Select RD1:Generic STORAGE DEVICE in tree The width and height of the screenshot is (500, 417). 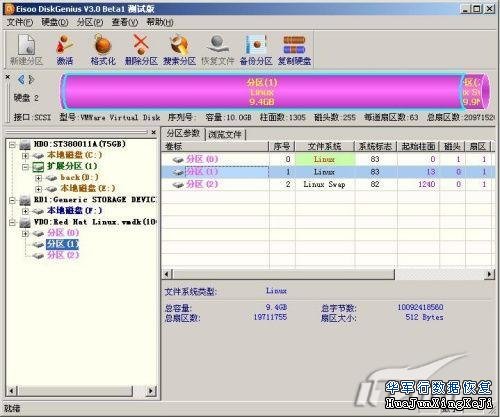[95, 200]
